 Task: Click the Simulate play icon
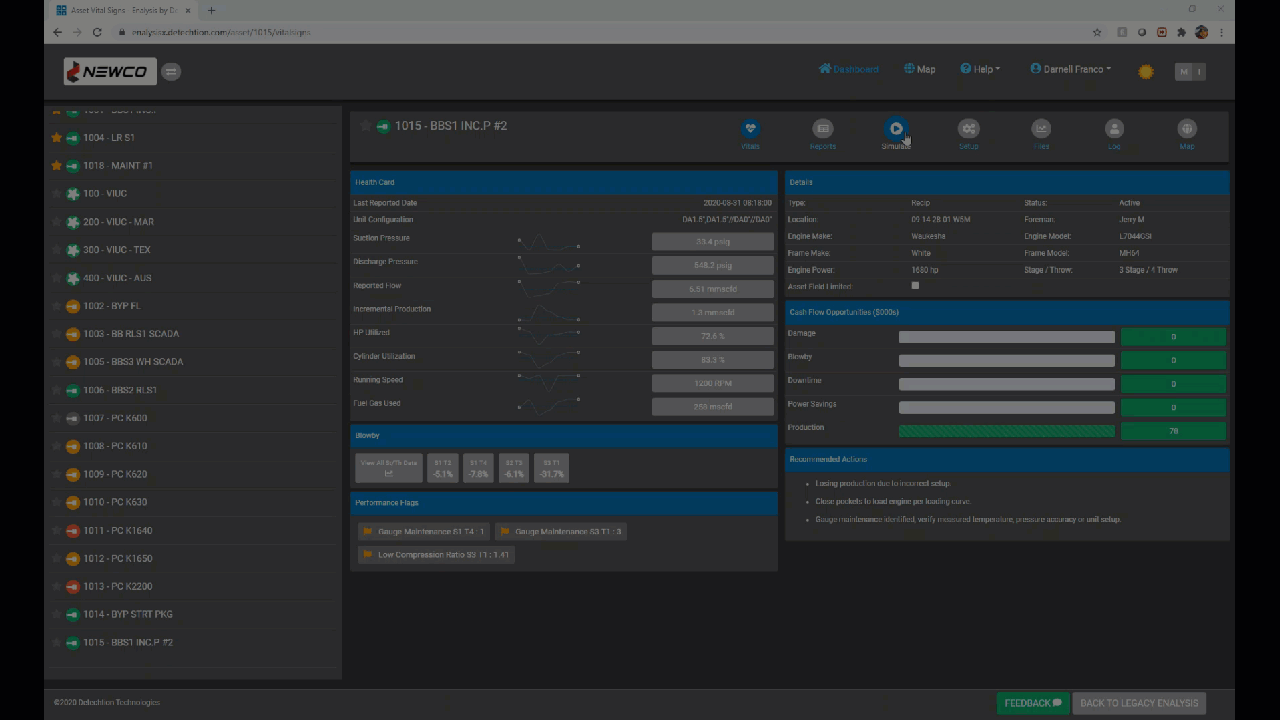pos(896,128)
